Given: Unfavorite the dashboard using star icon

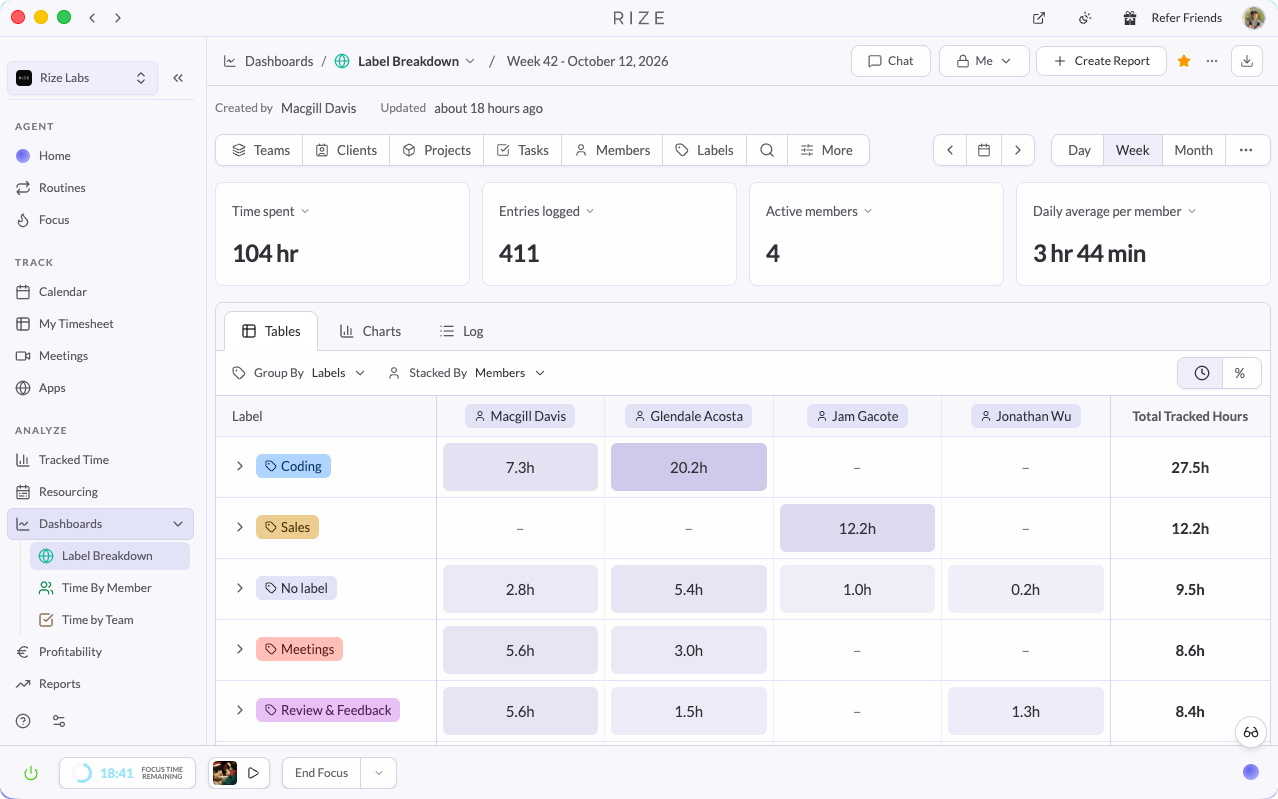Looking at the screenshot, I should pyautogui.click(x=1184, y=61).
